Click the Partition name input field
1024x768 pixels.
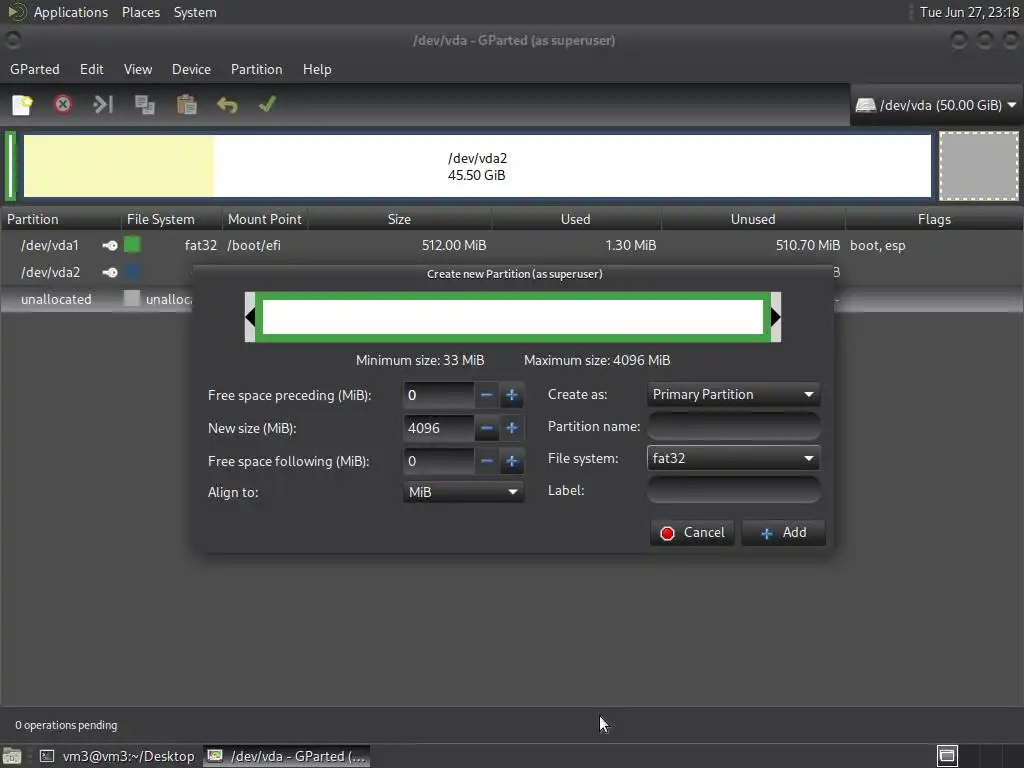pyautogui.click(x=733, y=426)
